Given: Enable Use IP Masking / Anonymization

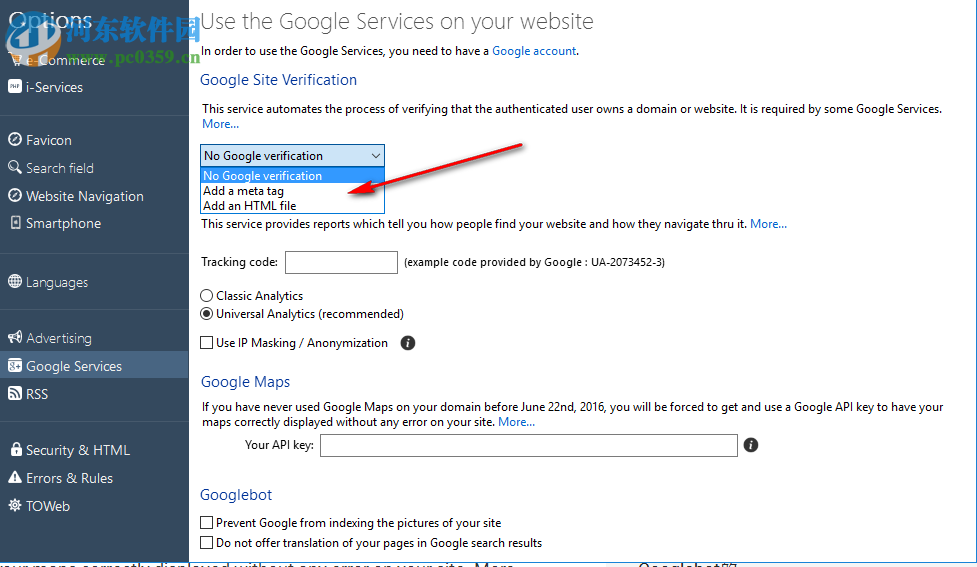Looking at the screenshot, I should [x=206, y=343].
